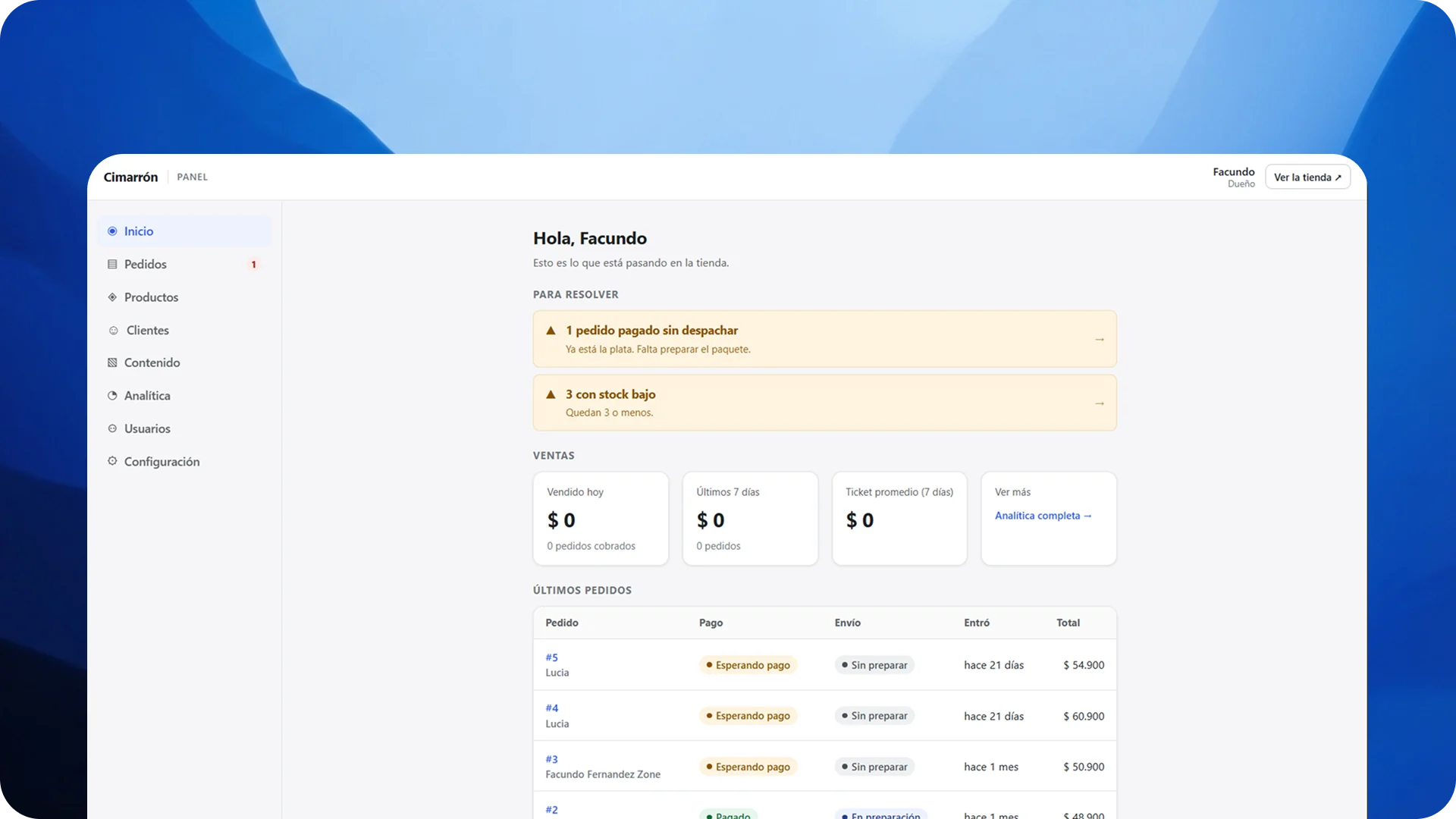Screen dimensions: 1456x819
Task: Open the Contenido section
Action: tap(184, 362)
